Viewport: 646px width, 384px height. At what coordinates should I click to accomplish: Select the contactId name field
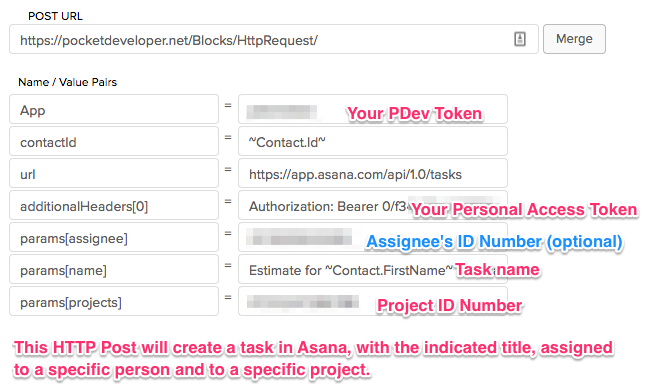click(114, 141)
